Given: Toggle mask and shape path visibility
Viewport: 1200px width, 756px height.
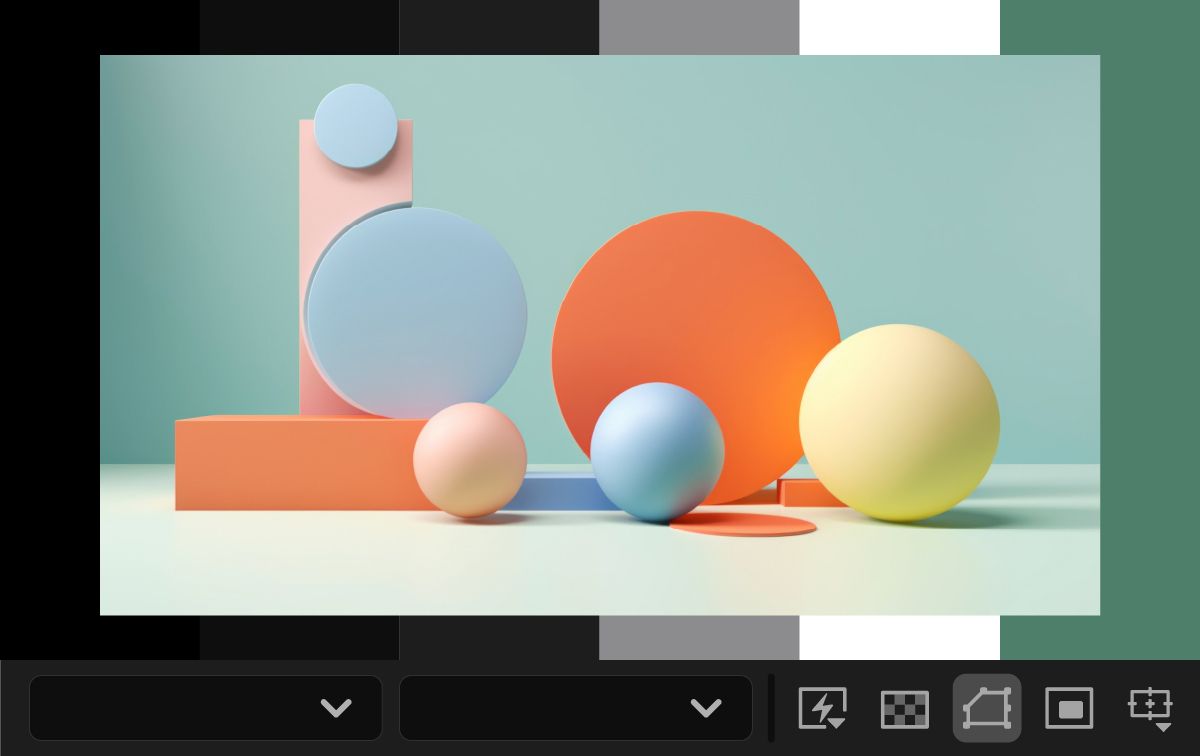Looking at the screenshot, I should pyautogui.click(x=987, y=708).
